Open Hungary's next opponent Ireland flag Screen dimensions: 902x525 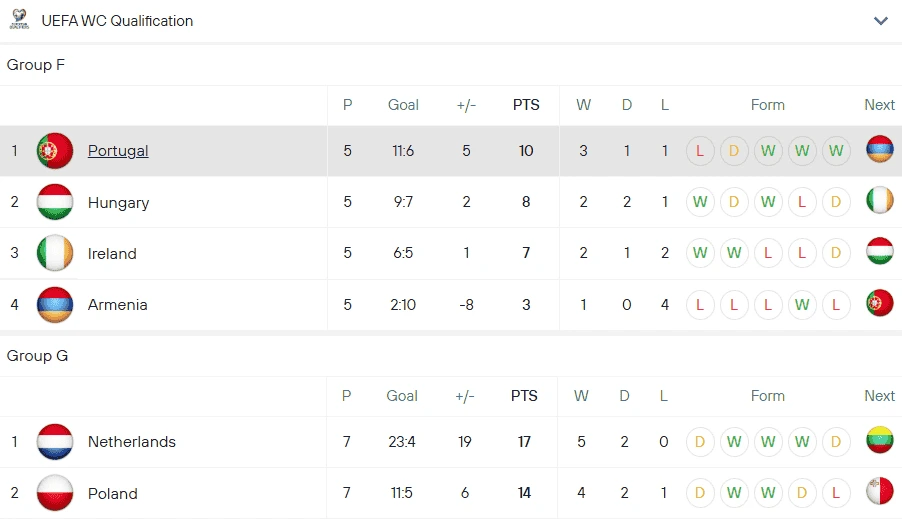879,202
